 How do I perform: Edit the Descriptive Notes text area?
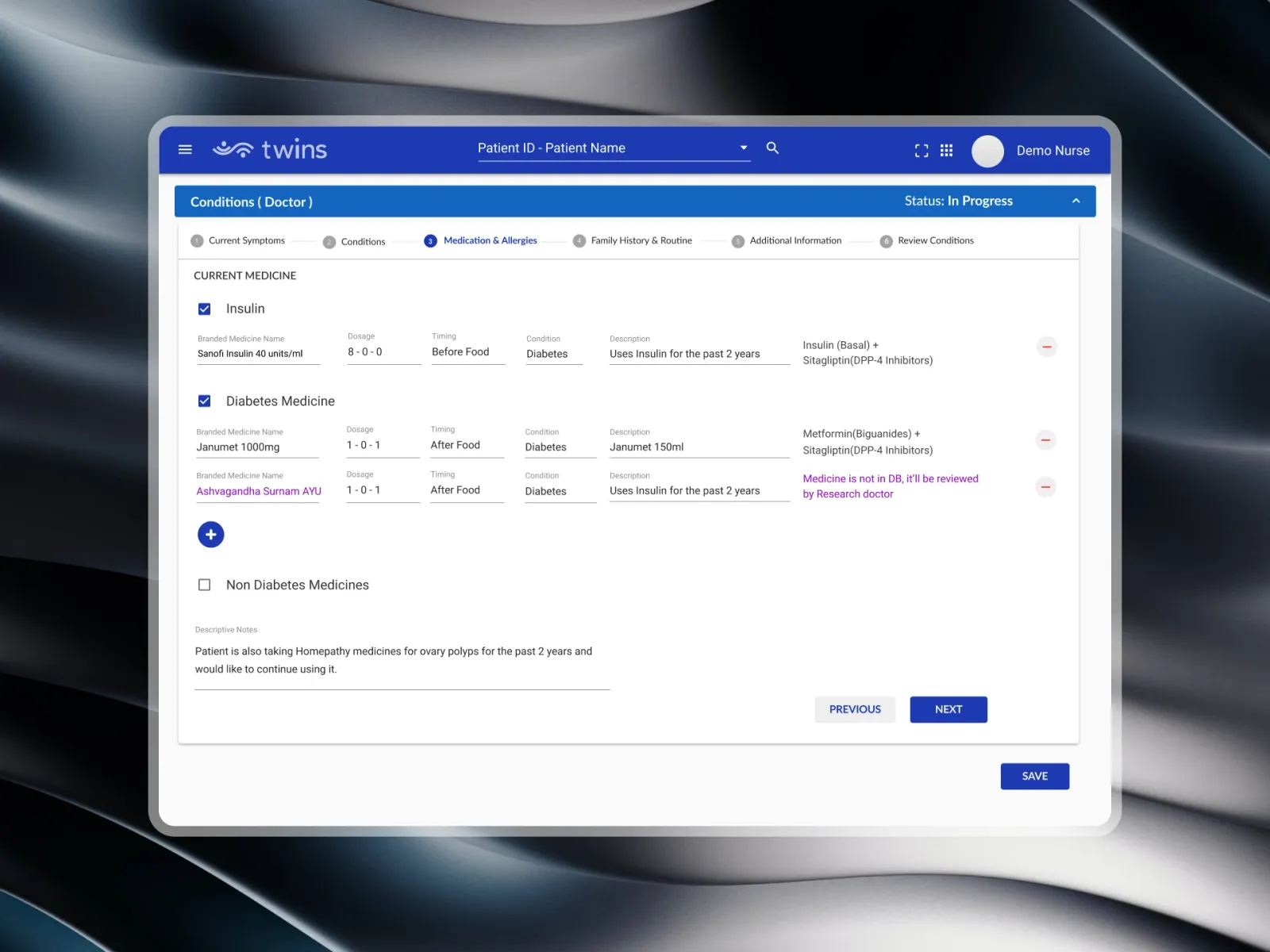[x=402, y=660]
